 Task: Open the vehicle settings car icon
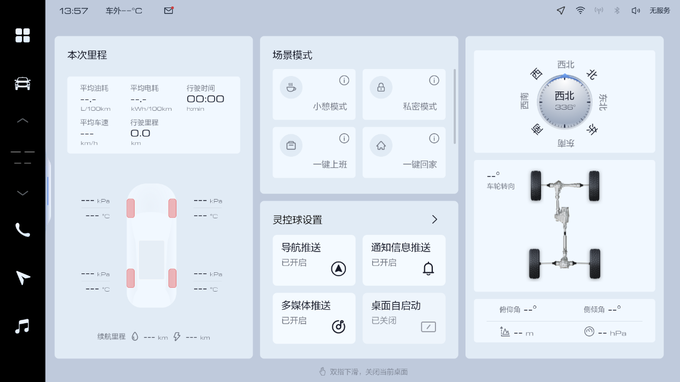point(23,83)
